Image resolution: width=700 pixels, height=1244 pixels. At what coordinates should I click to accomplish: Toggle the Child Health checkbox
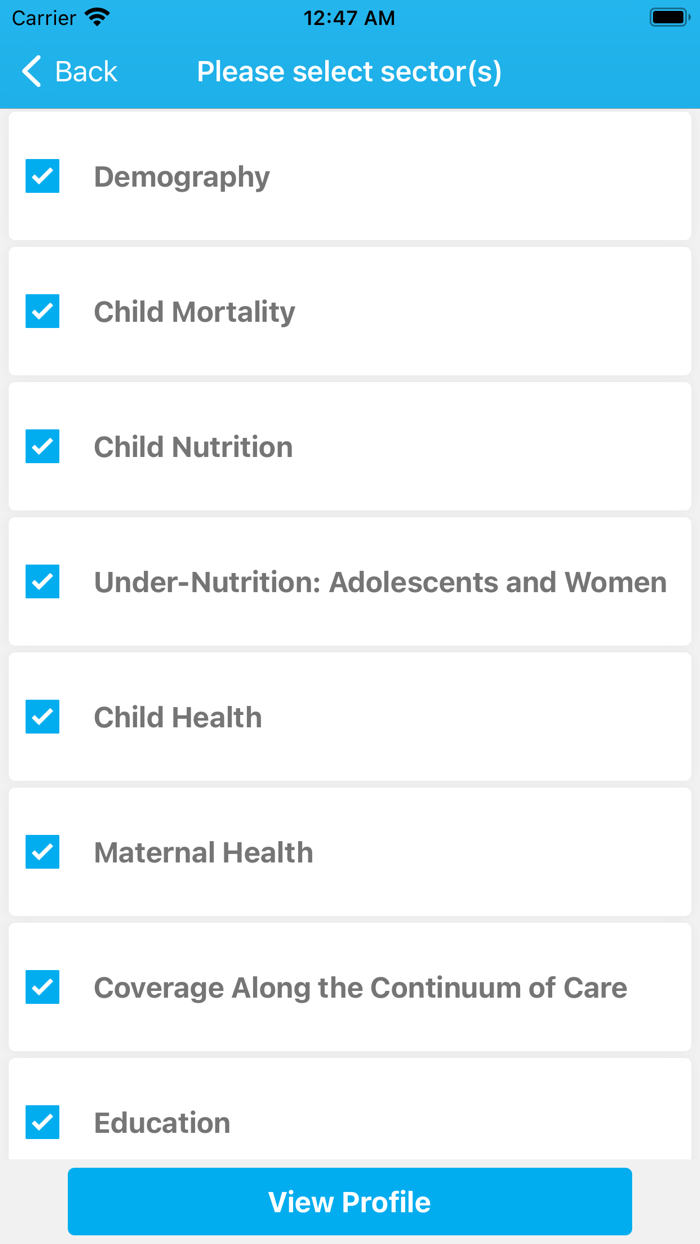click(42, 716)
